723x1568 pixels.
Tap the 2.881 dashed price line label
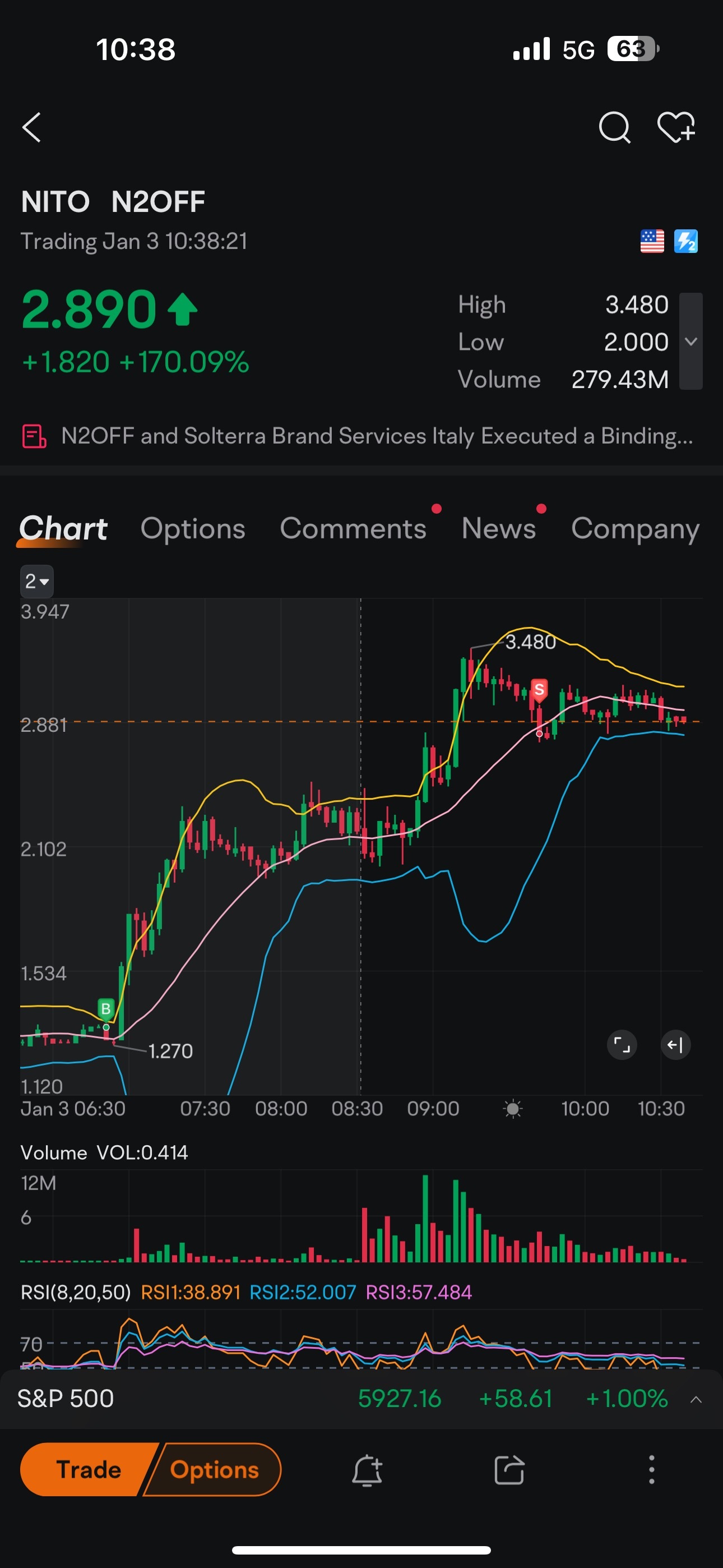44,725
